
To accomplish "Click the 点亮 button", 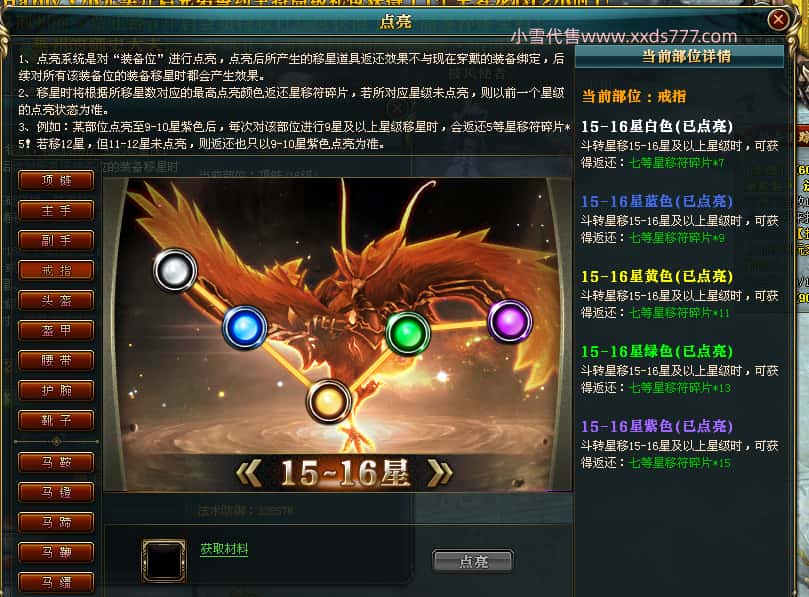I will (x=473, y=561).
